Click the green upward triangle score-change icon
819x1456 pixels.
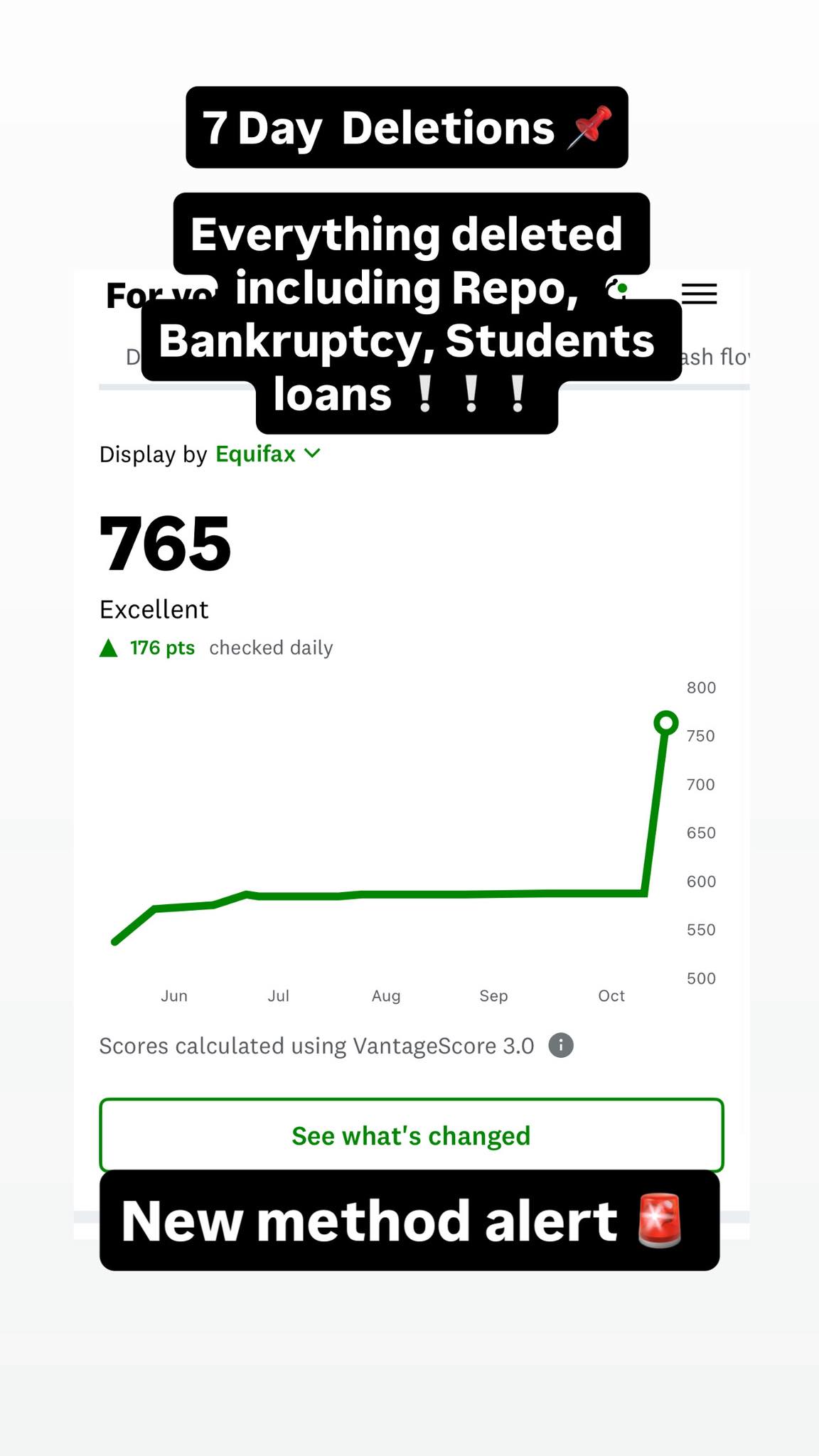(x=108, y=648)
